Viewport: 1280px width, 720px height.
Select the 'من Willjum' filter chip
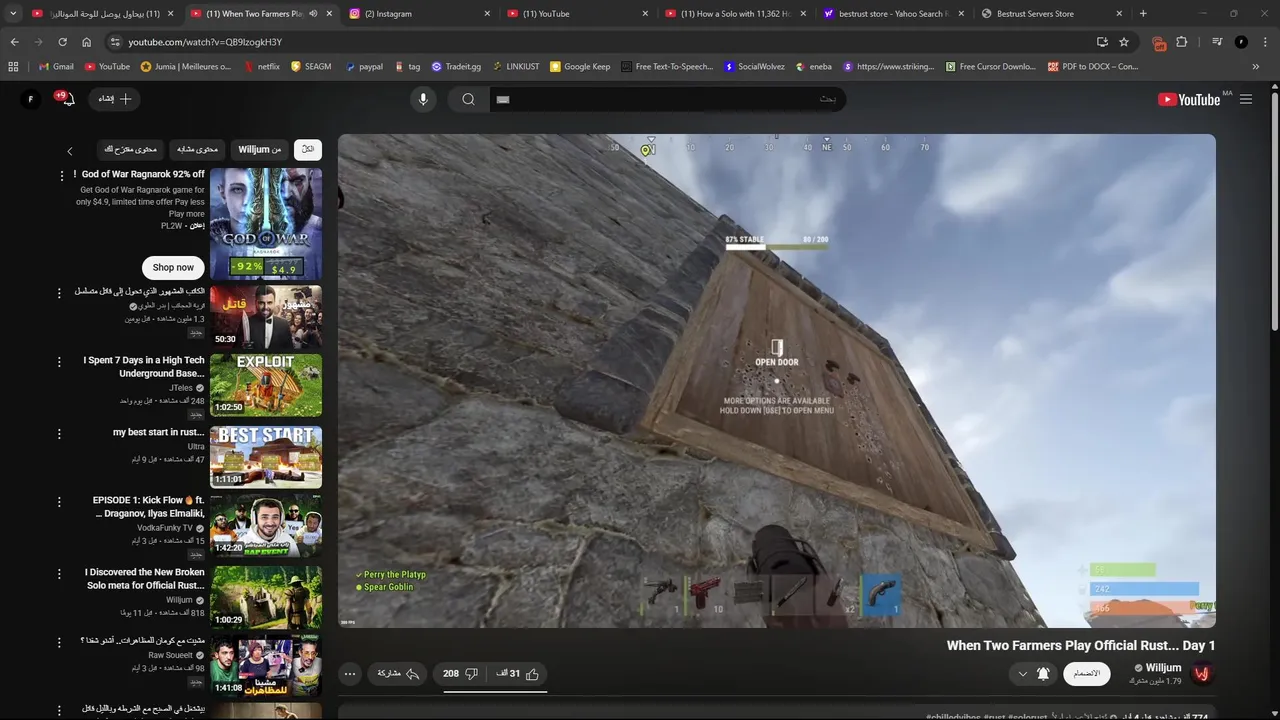click(260, 149)
